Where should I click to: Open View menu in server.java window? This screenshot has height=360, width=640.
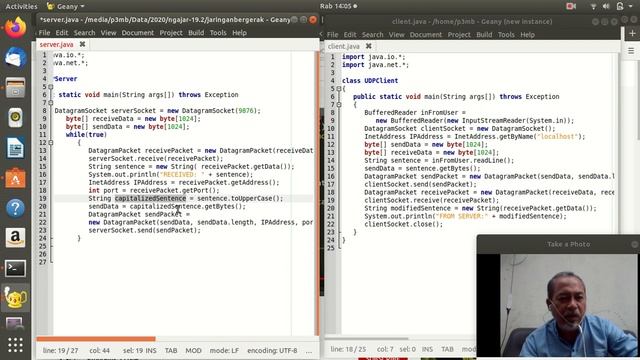pos(109,33)
